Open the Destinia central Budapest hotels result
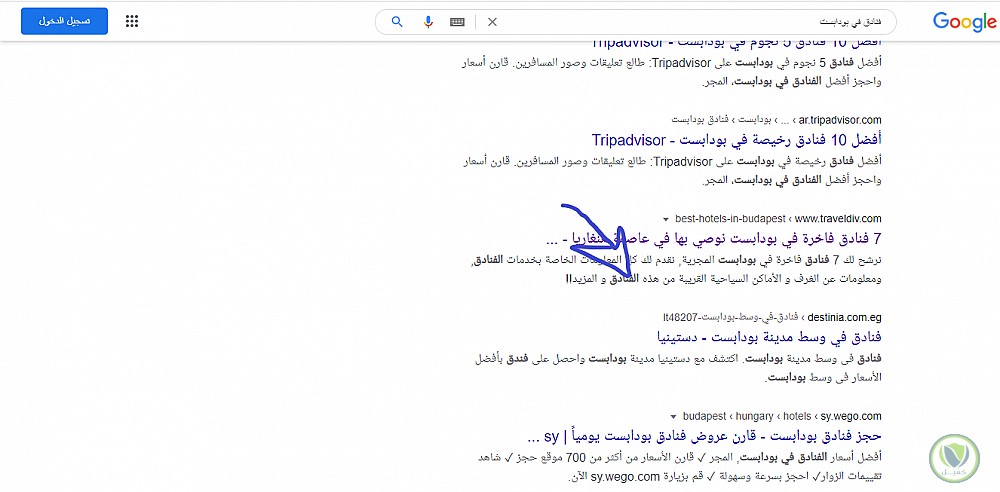Screen dimensions: 1000x492 tap(768, 336)
